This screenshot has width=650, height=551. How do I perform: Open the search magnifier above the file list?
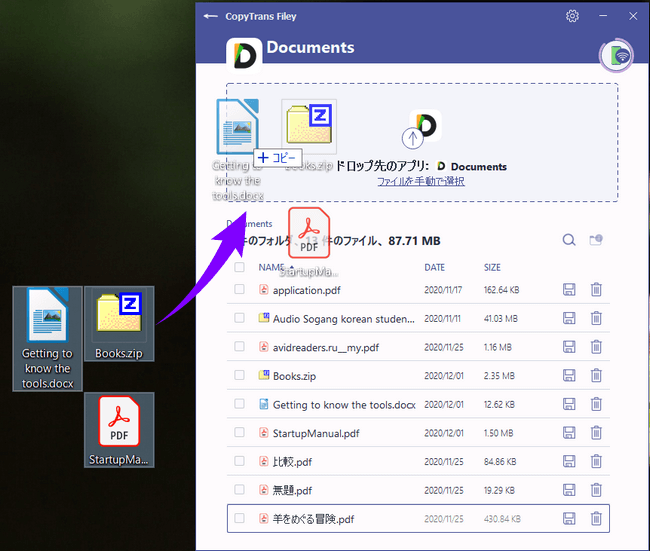[569, 240]
